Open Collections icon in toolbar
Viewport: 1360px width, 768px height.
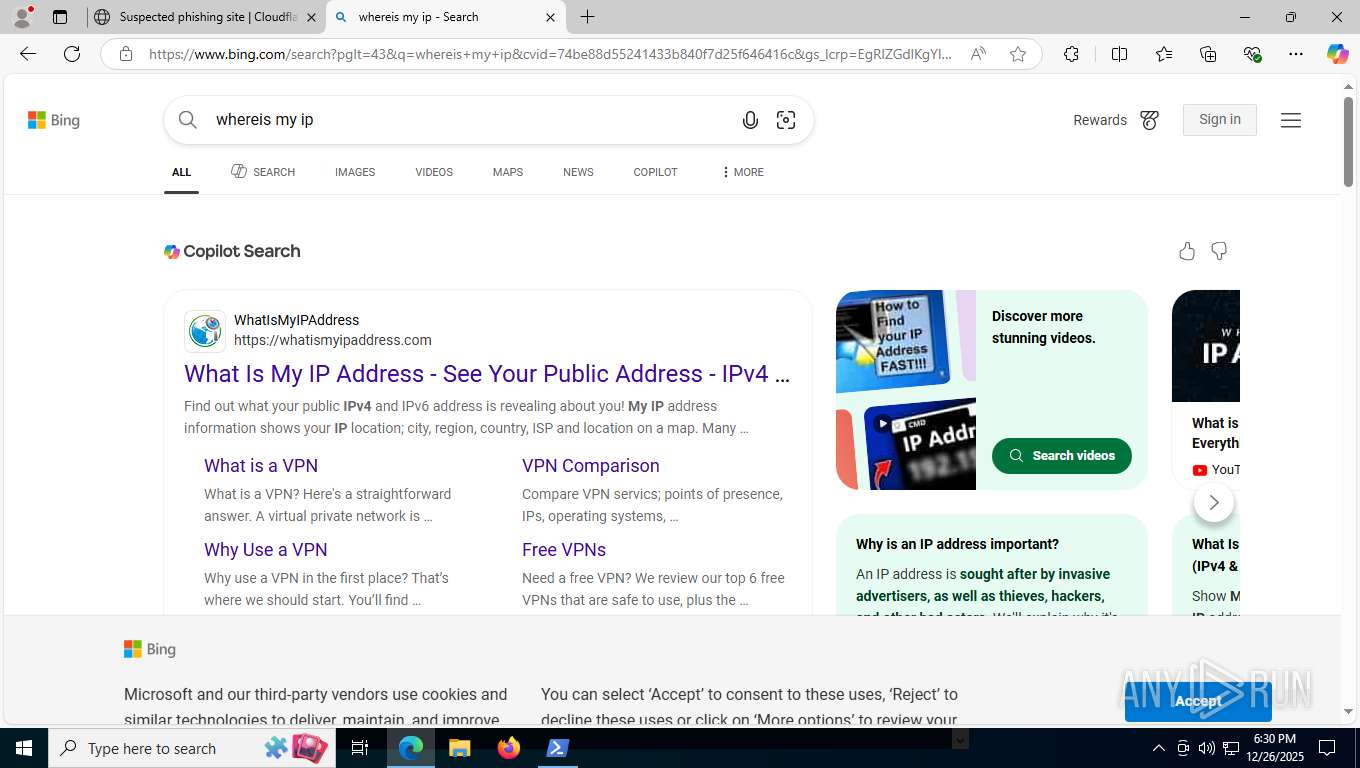click(x=1208, y=54)
